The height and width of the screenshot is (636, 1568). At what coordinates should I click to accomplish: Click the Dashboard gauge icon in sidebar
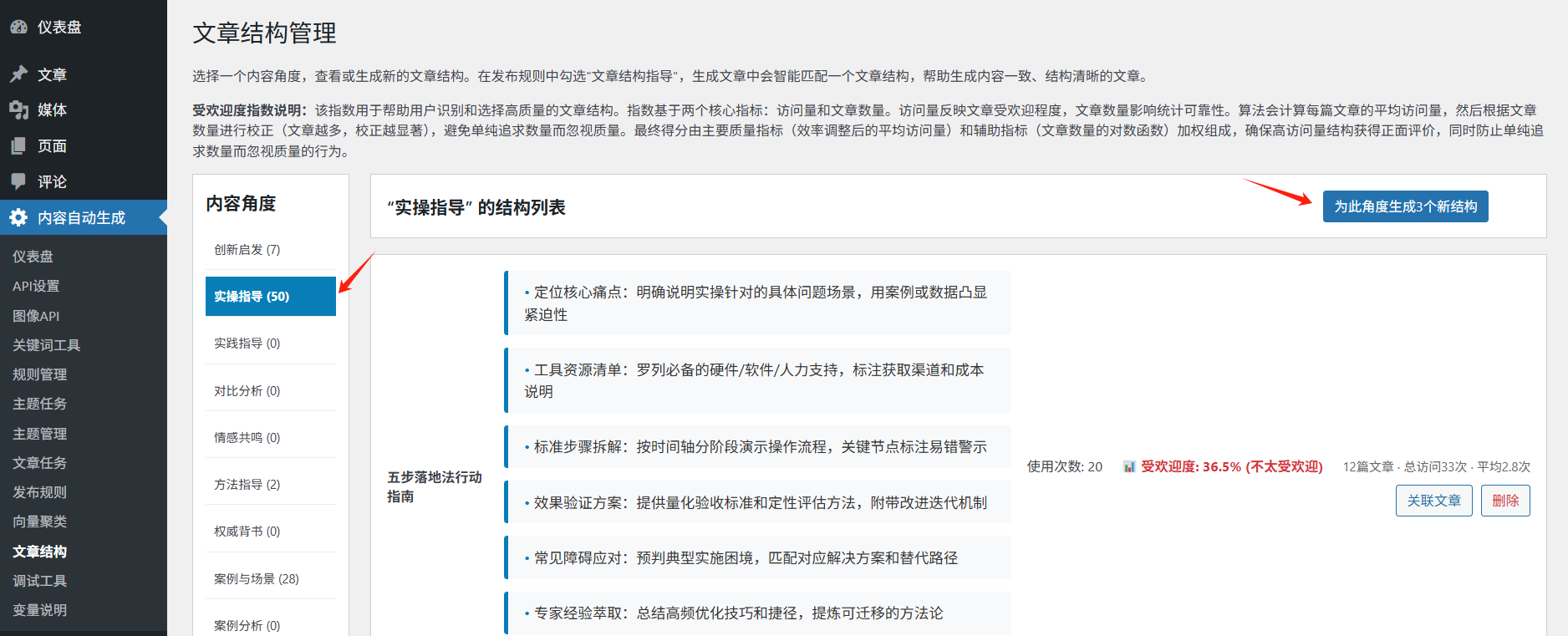coord(18,27)
